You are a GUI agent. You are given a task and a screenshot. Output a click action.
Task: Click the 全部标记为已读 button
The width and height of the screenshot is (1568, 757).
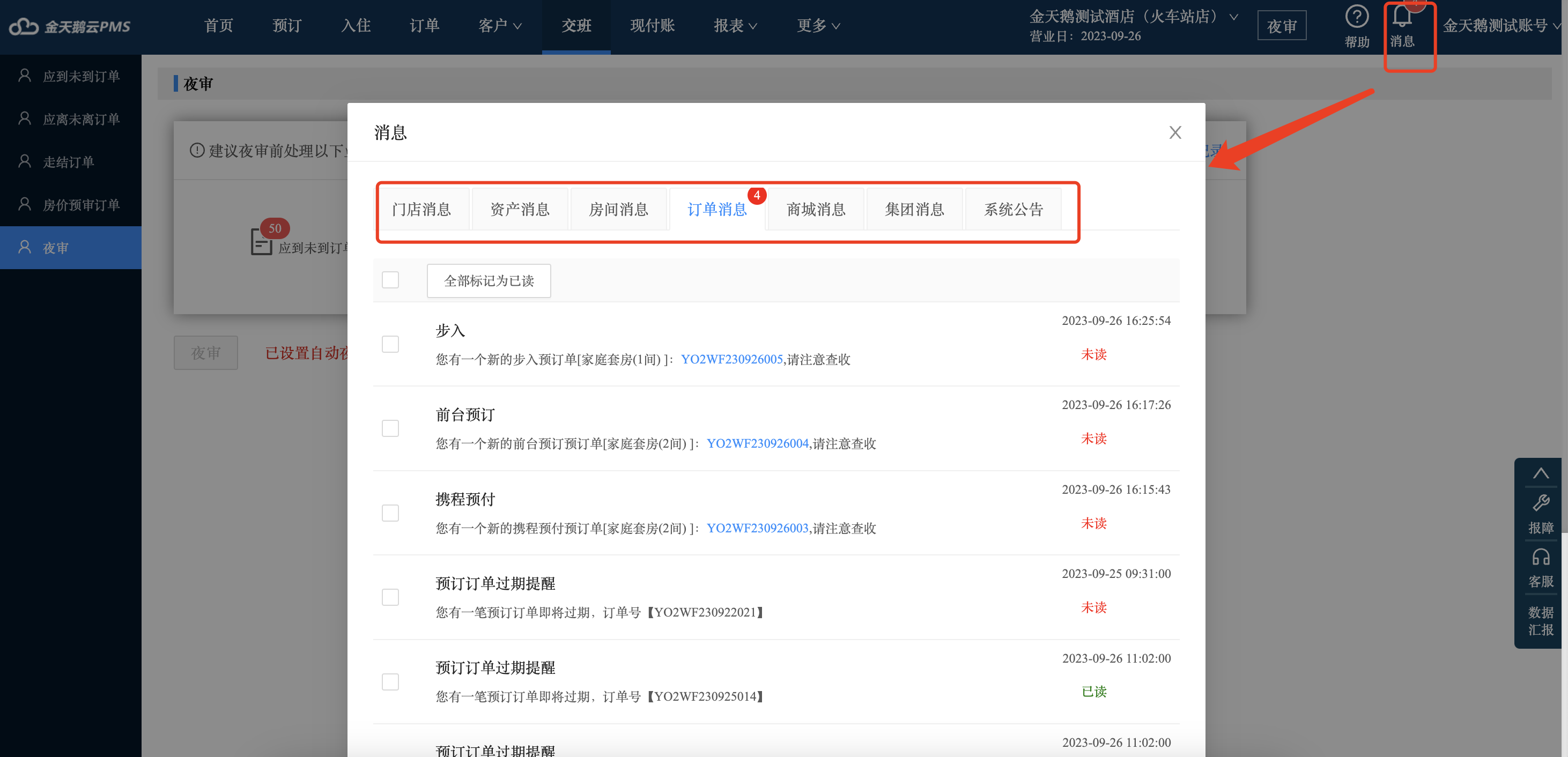pyautogui.click(x=489, y=280)
